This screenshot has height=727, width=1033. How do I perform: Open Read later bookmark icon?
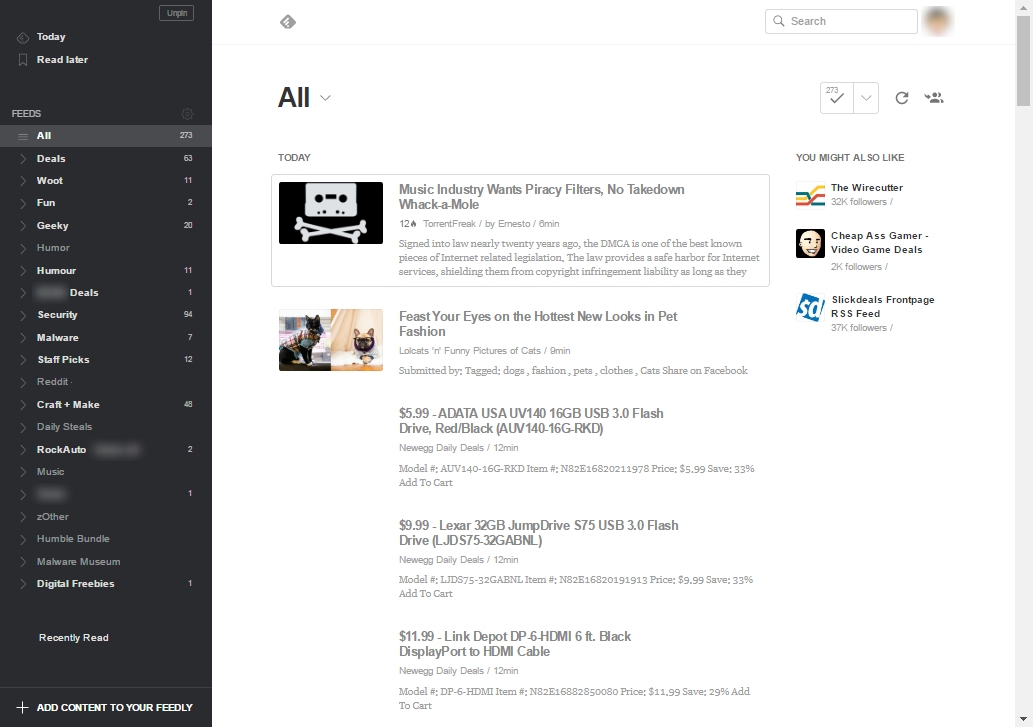tap(23, 59)
